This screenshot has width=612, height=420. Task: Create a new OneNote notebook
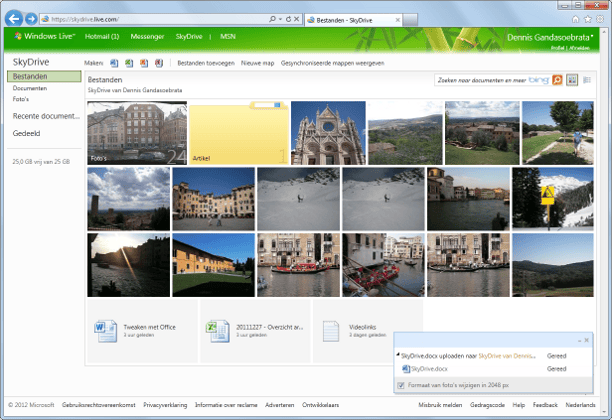coord(159,63)
